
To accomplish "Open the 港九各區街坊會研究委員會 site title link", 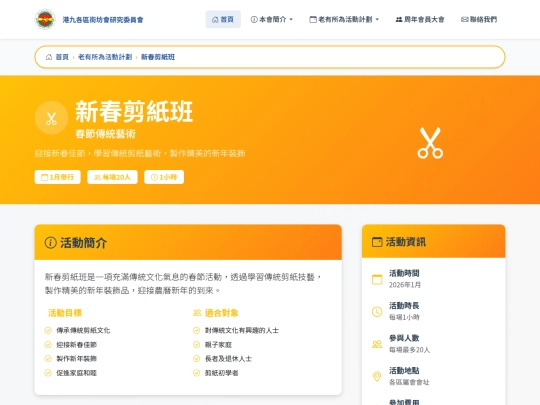I will (103, 20).
